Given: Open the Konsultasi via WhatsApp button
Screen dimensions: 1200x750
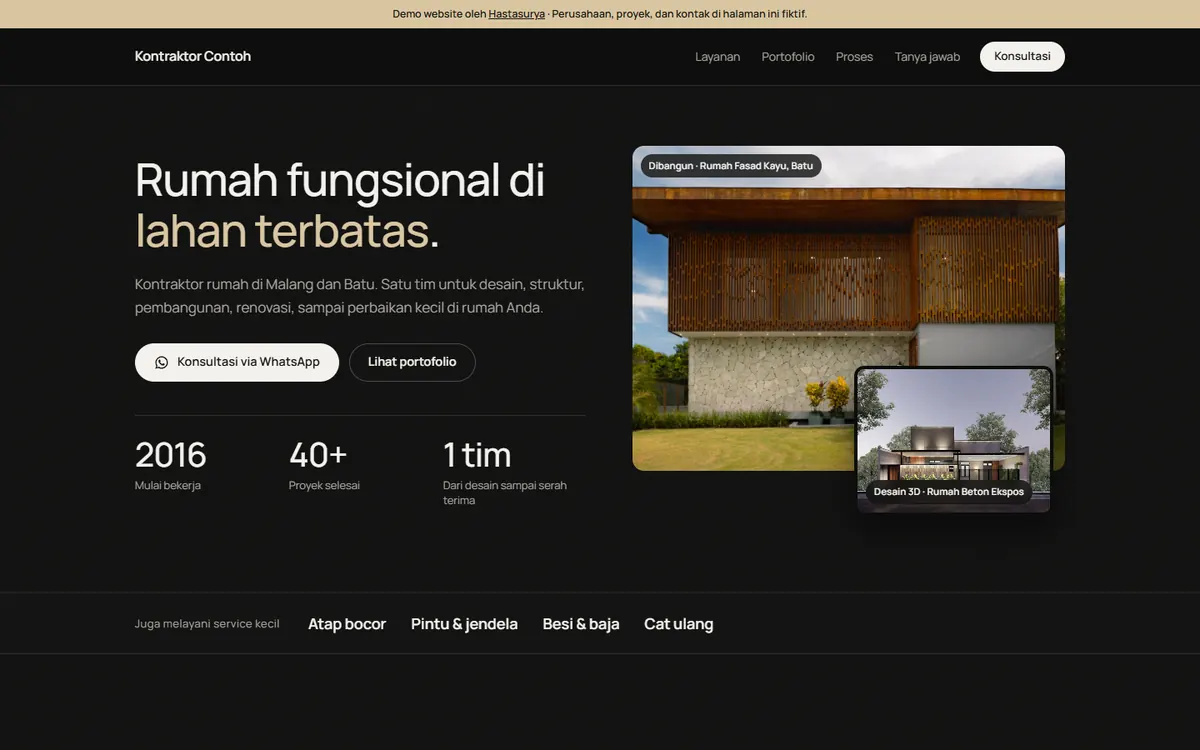Looking at the screenshot, I should coord(237,362).
